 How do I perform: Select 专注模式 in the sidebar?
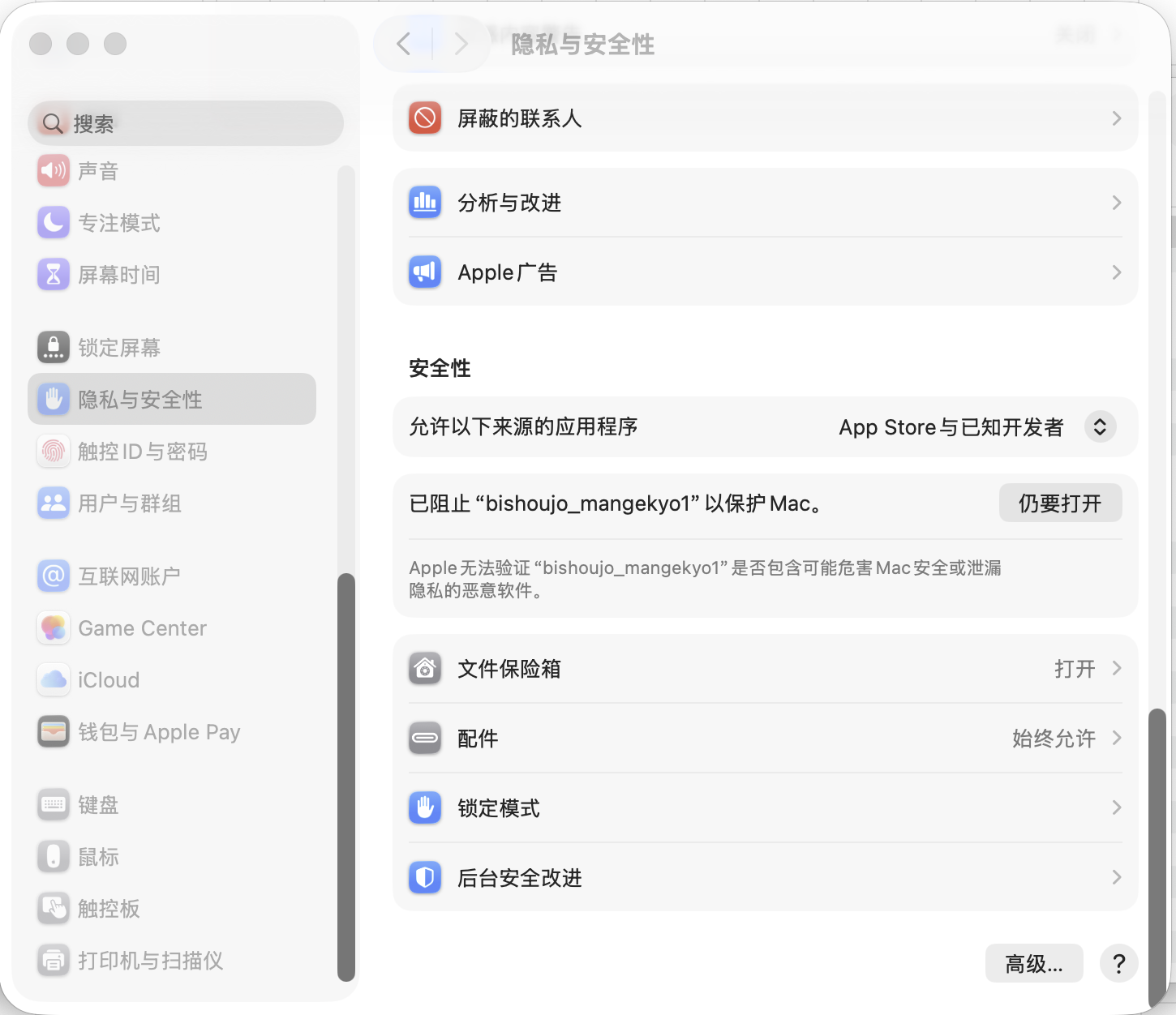(119, 223)
